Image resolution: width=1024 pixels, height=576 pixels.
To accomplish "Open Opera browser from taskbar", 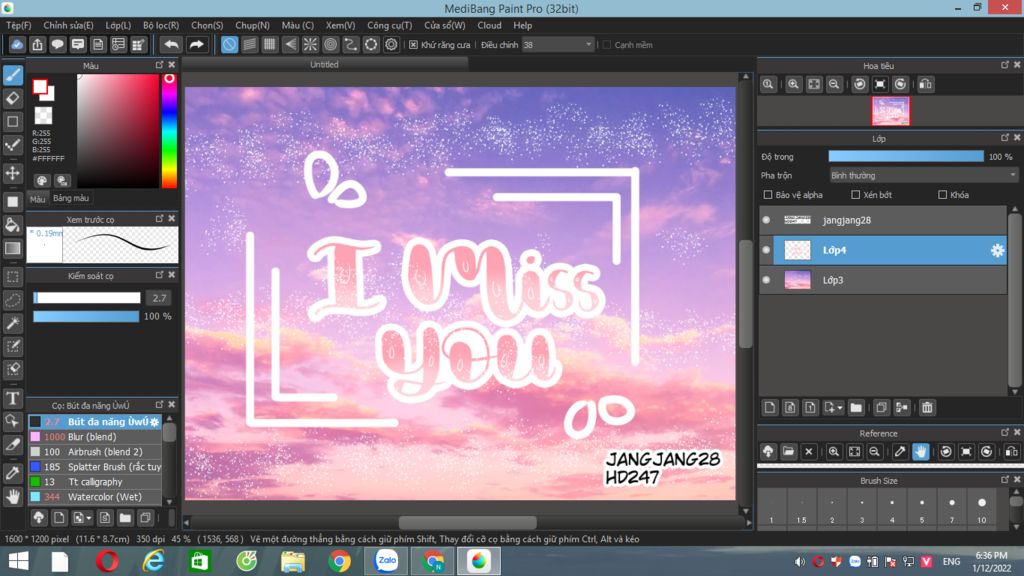I will [x=107, y=561].
